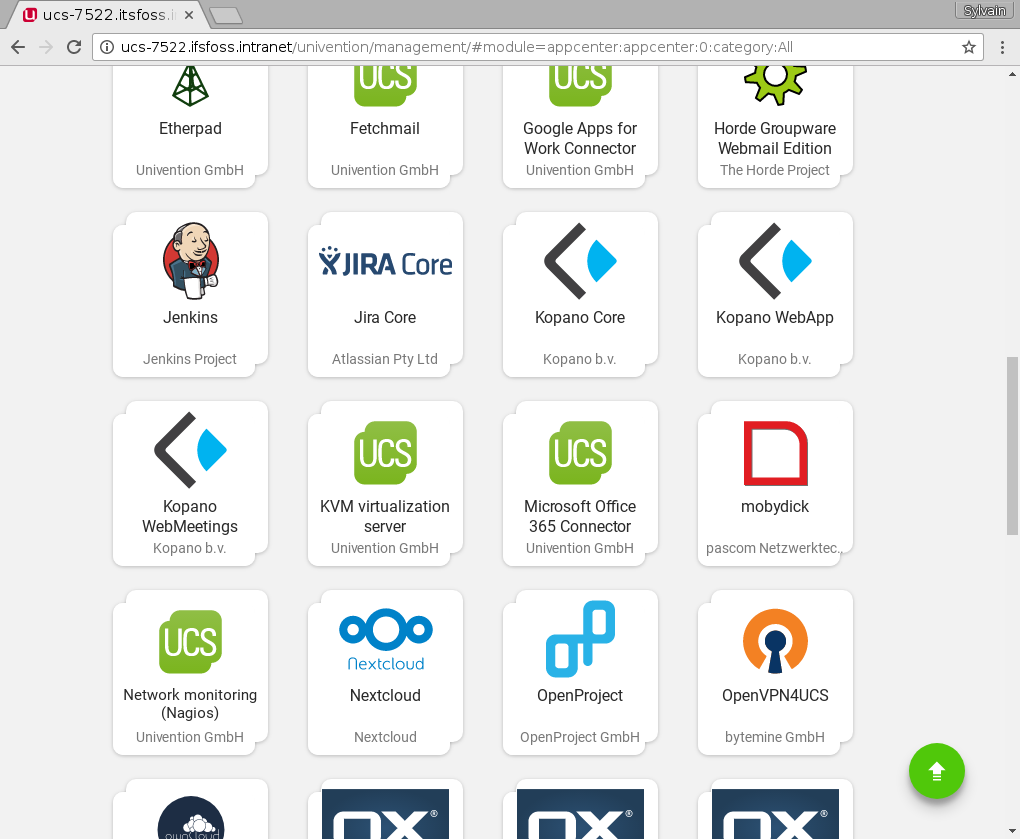
Task: Open the Fetchmail UCS icon
Action: point(385,86)
